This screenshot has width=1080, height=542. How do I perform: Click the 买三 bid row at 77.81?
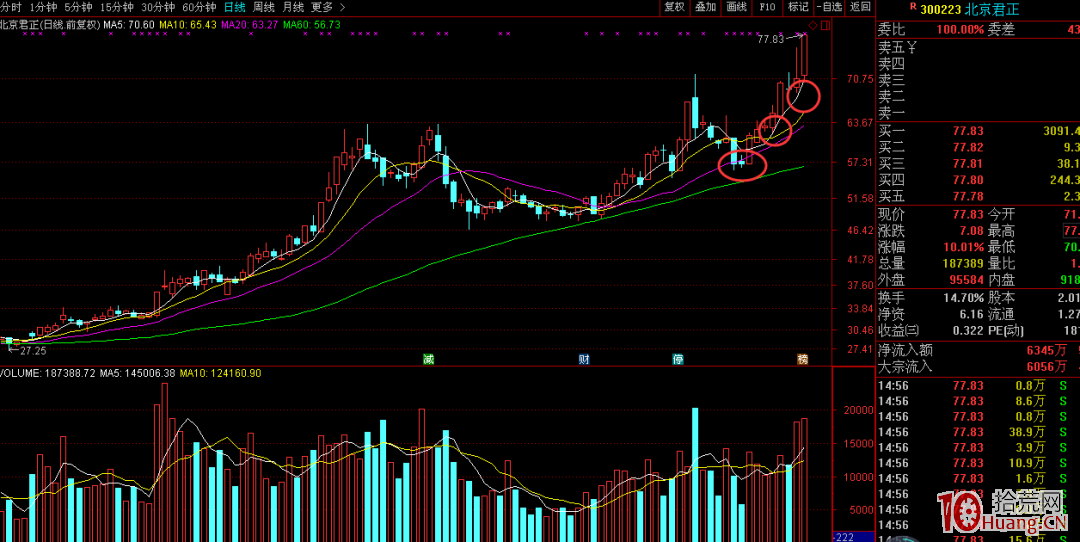pos(979,163)
